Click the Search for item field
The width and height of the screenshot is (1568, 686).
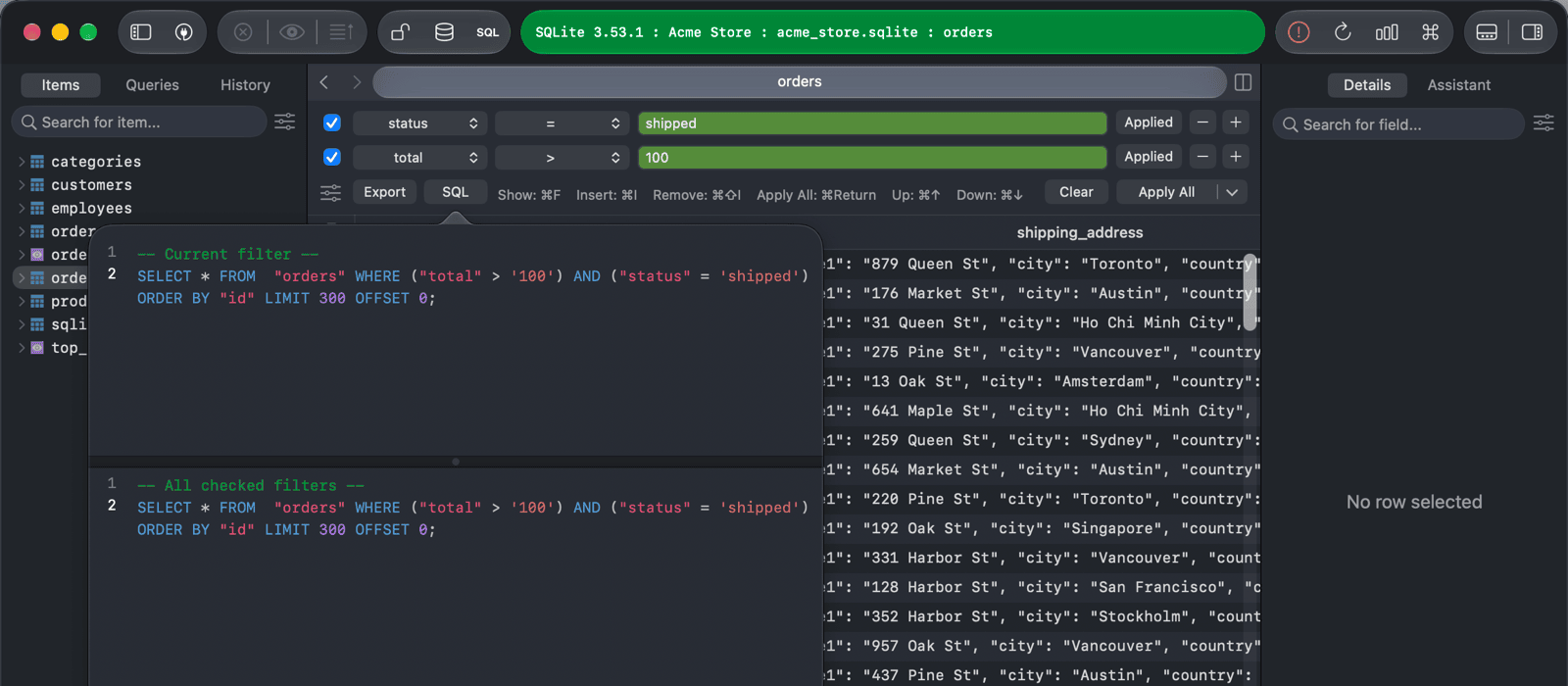pyautogui.click(x=139, y=122)
